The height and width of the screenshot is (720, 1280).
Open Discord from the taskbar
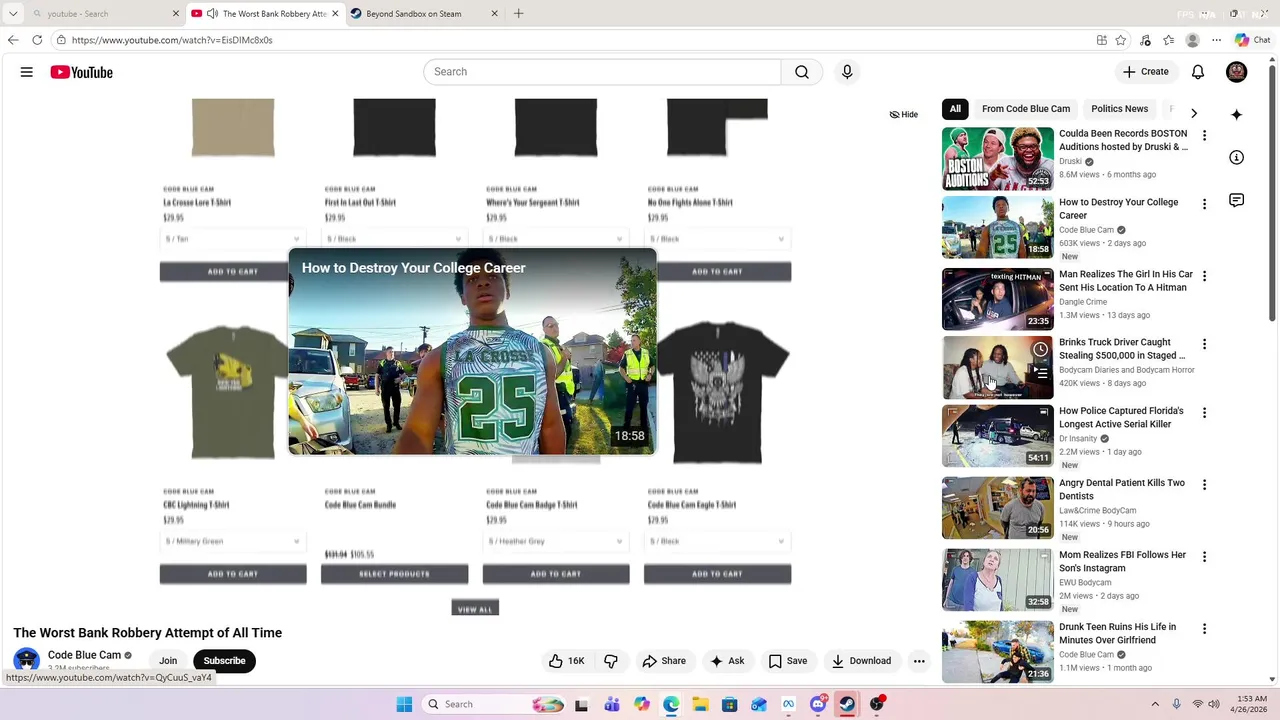click(818, 704)
